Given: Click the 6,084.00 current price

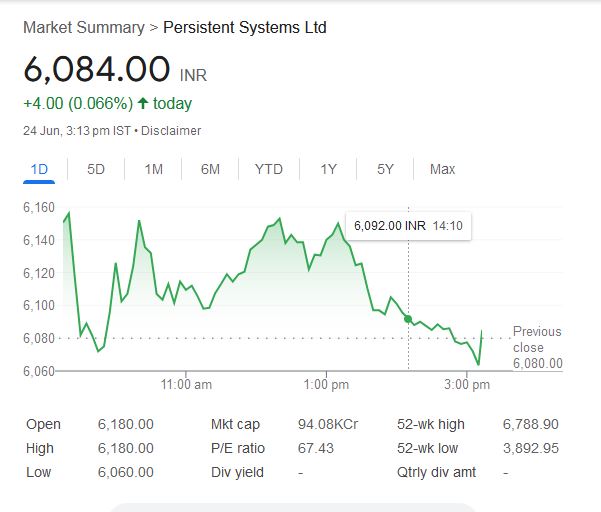Looking at the screenshot, I should pyautogui.click(x=96, y=70).
